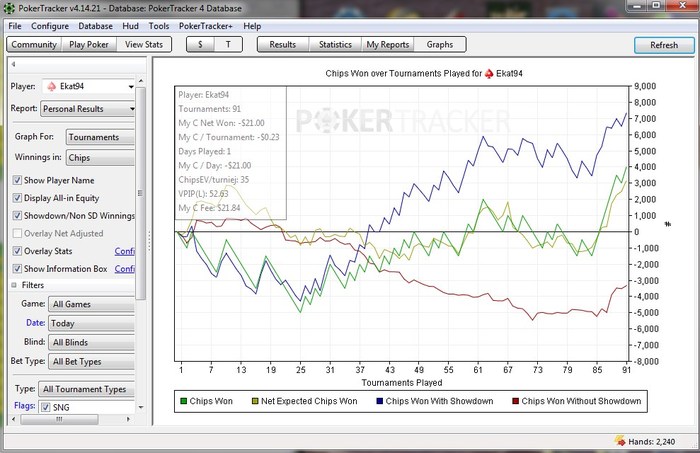Click the Date filter label link
Viewport: 700px width, 453px height.
(35, 323)
